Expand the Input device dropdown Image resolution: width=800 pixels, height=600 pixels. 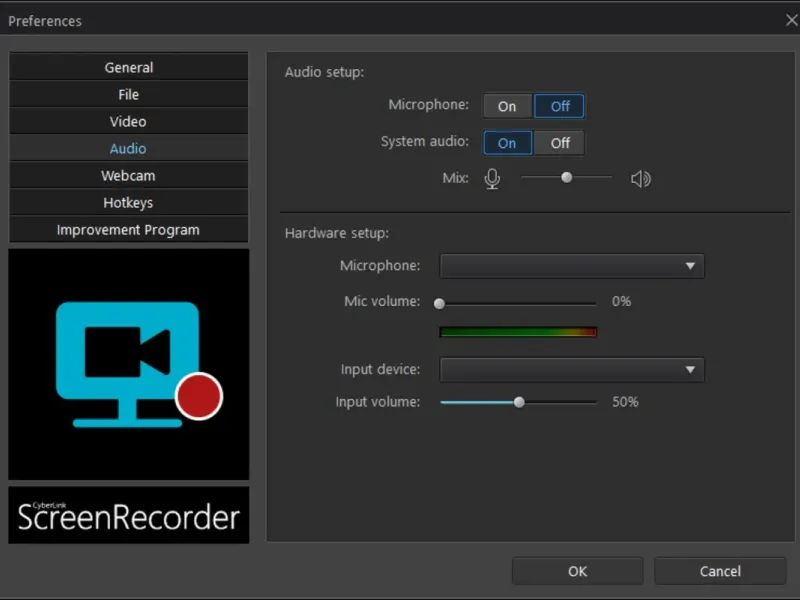(x=572, y=370)
